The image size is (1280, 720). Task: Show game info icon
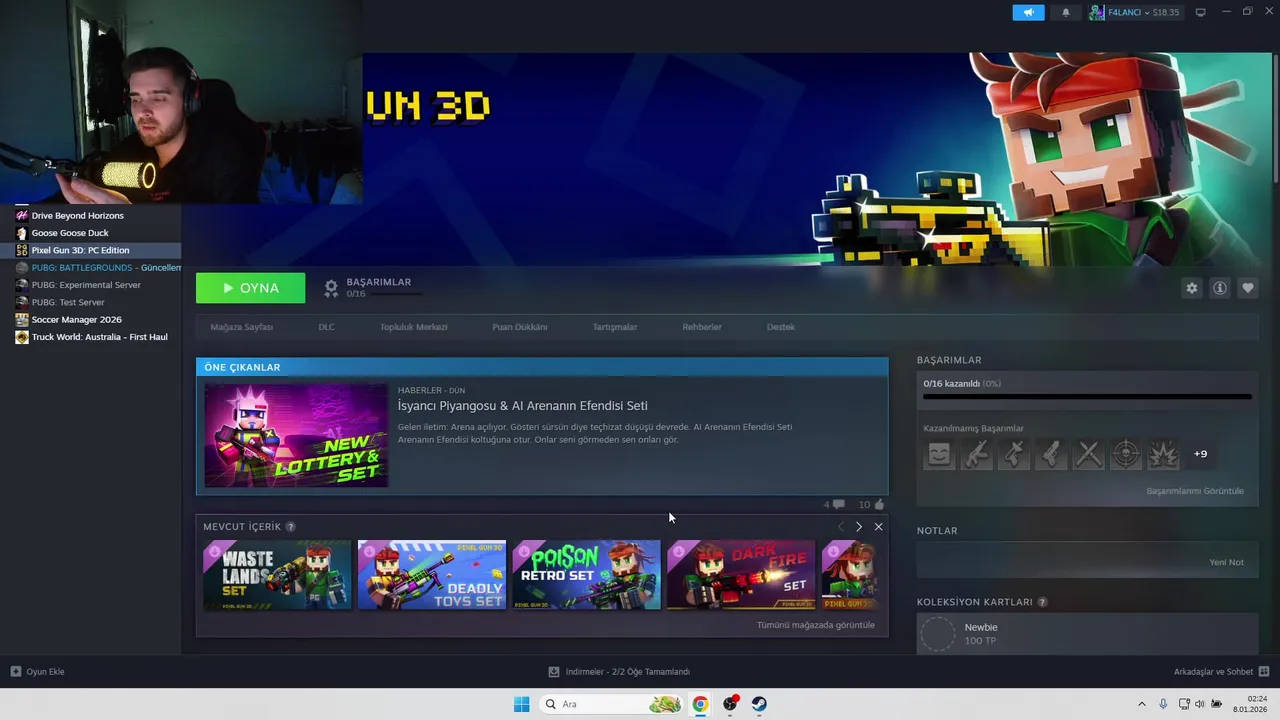[1219, 288]
